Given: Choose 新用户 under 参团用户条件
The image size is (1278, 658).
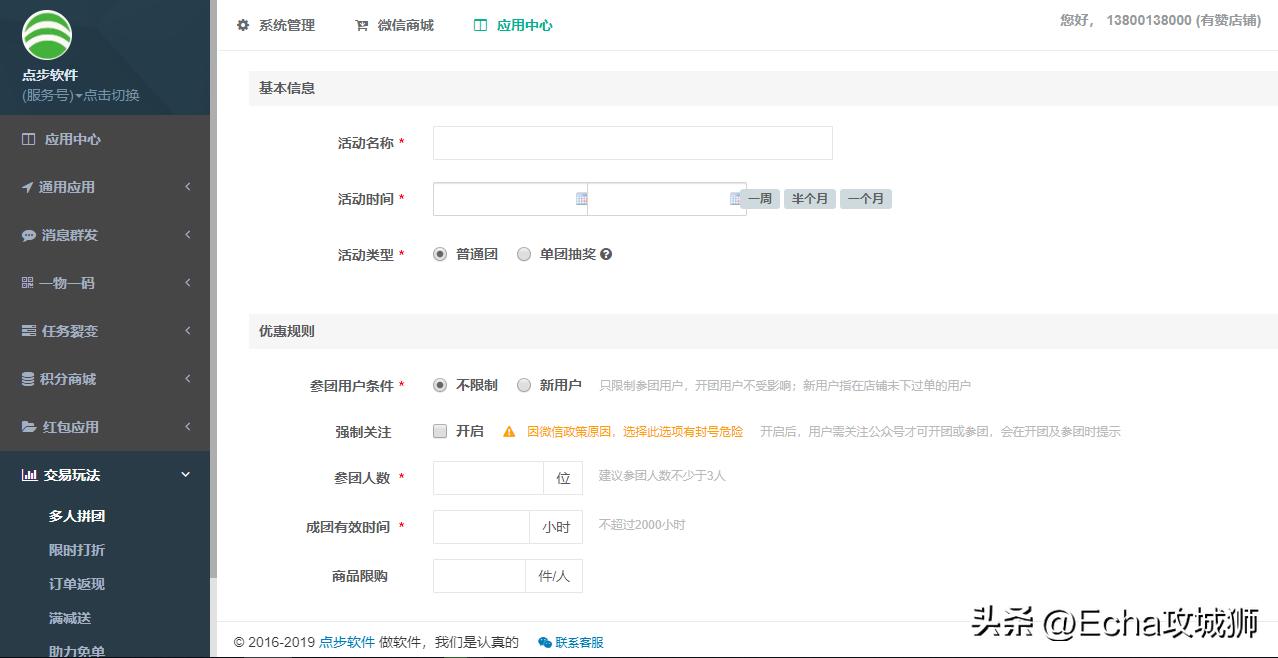Looking at the screenshot, I should (x=524, y=384).
